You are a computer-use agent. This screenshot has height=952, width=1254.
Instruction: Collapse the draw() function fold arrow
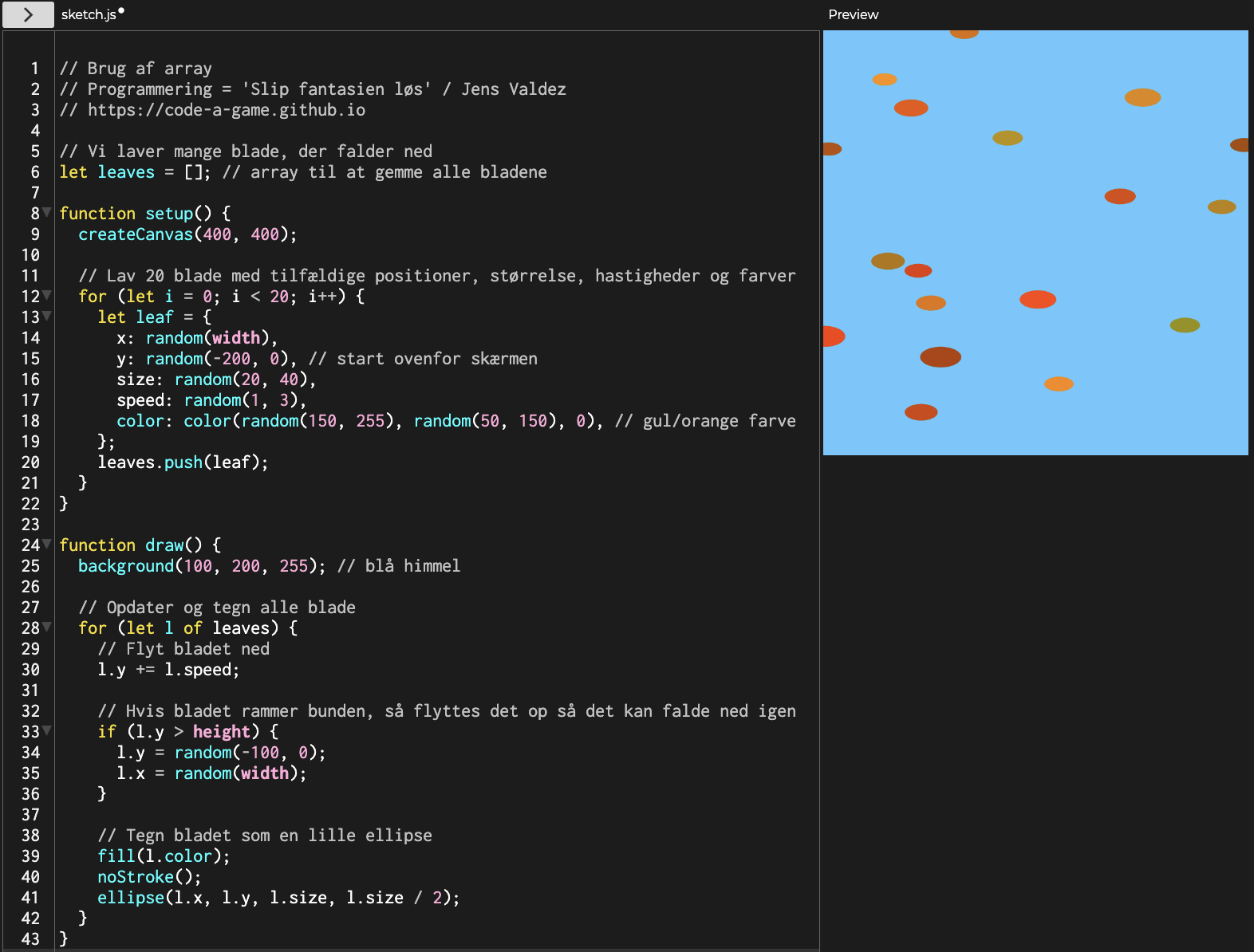coord(47,544)
